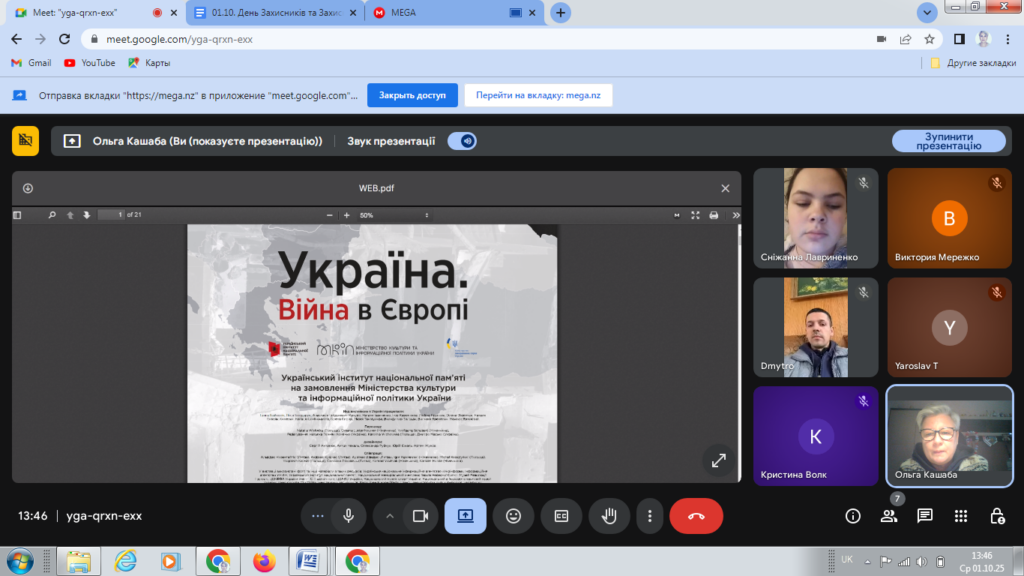Screen dimensions: 1024x576
Task: Click the PDF page number field
Action: tap(117, 215)
